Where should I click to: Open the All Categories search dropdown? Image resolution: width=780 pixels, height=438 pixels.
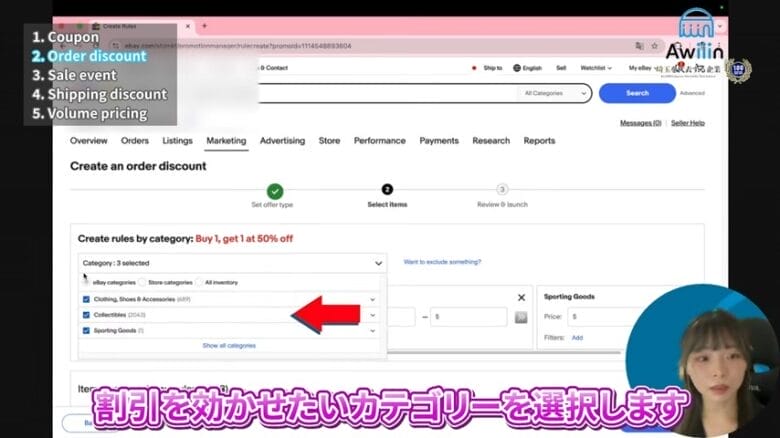point(555,93)
